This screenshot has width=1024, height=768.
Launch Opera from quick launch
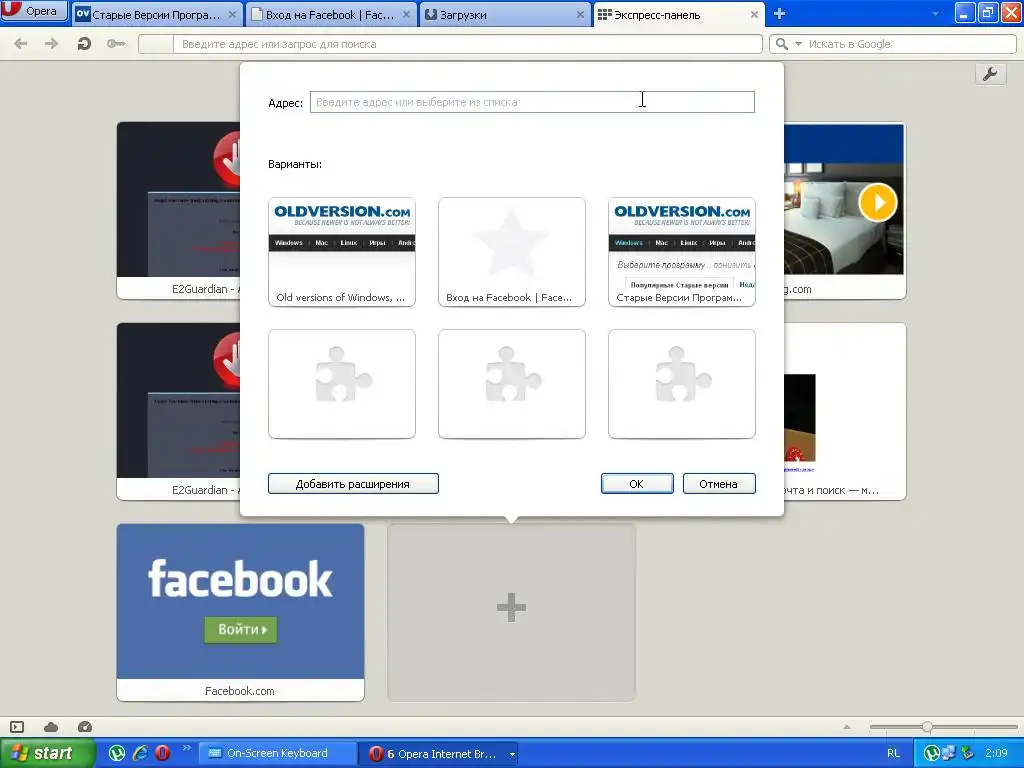163,754
